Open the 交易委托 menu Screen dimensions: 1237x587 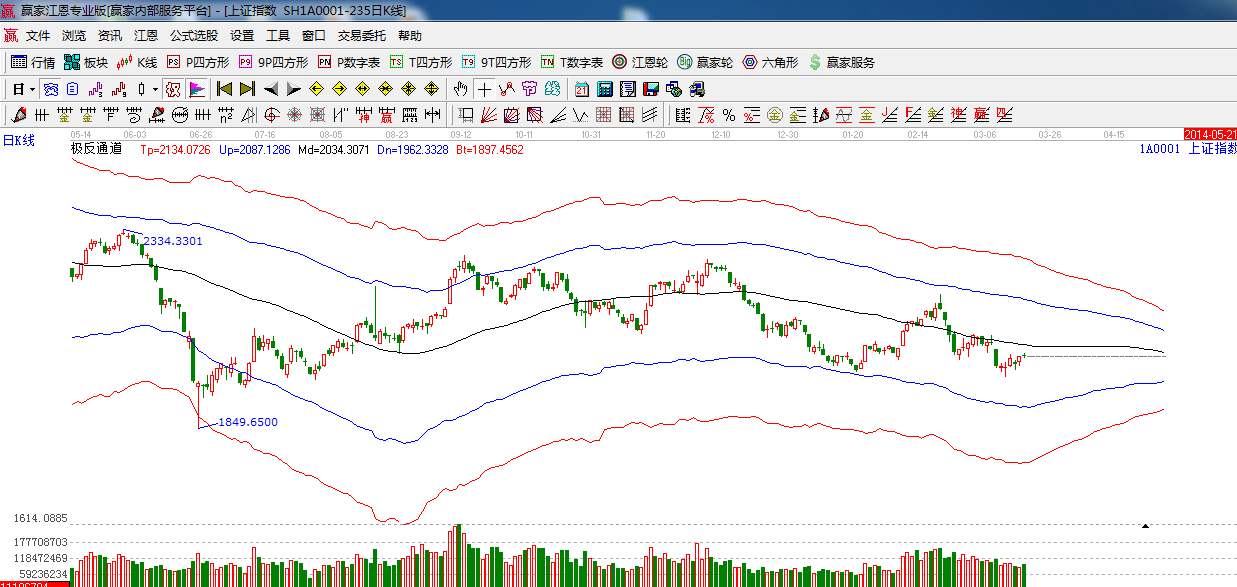(x=361, y=36)
